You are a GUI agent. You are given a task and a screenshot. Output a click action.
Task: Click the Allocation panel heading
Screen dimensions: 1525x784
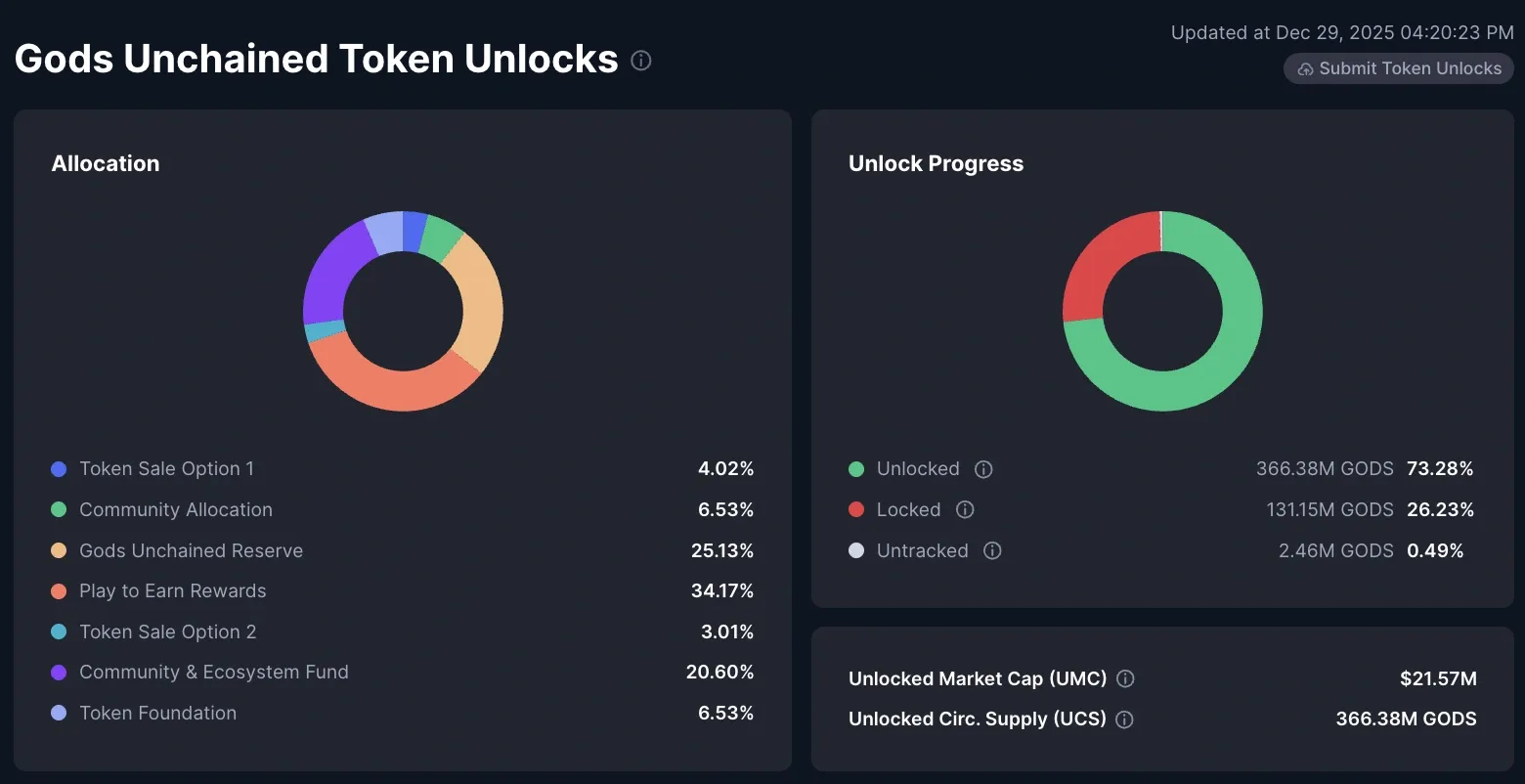(106, 163)
